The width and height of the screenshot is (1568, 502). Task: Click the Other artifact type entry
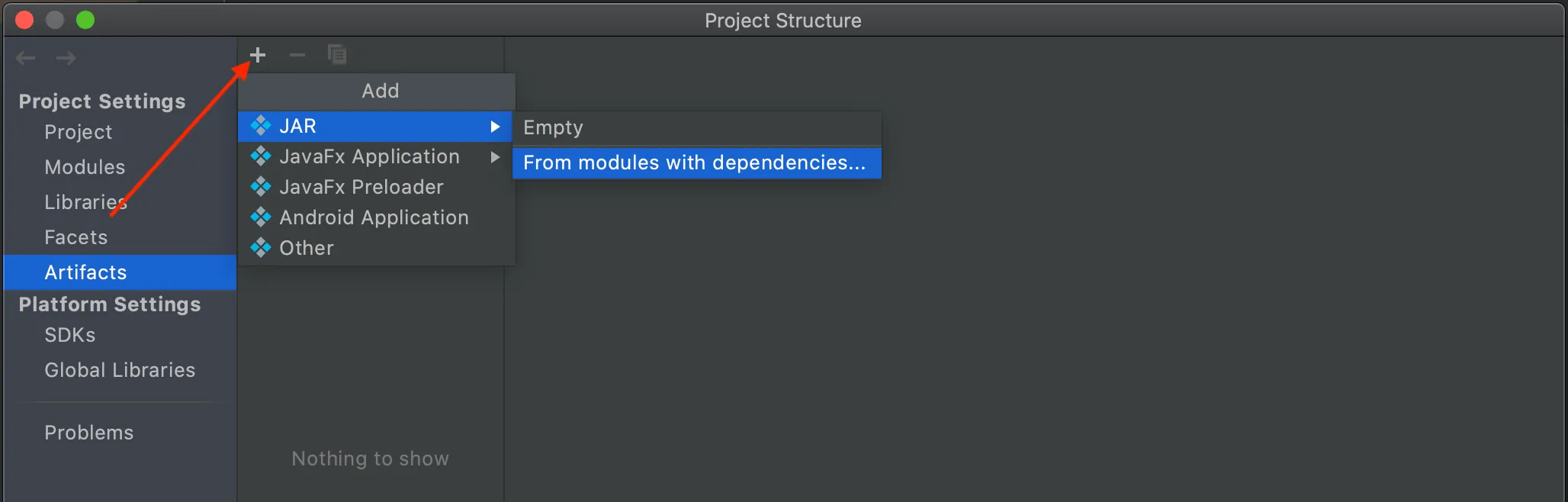point(306,247)
